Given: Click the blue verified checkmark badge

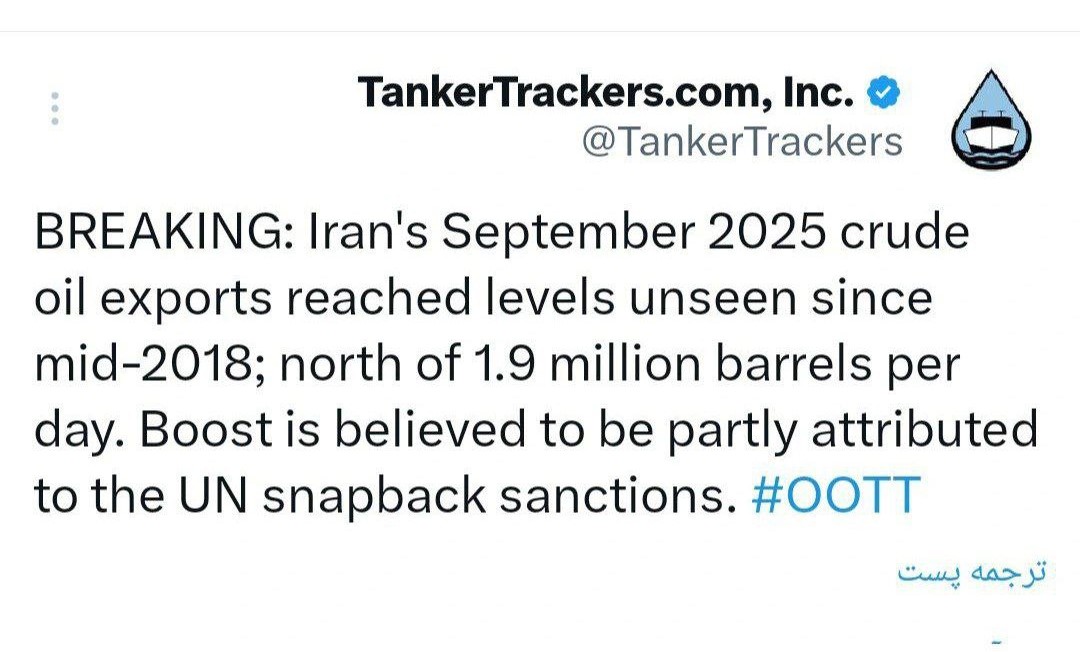Looking at the screenshot, I should pos(883,93).
